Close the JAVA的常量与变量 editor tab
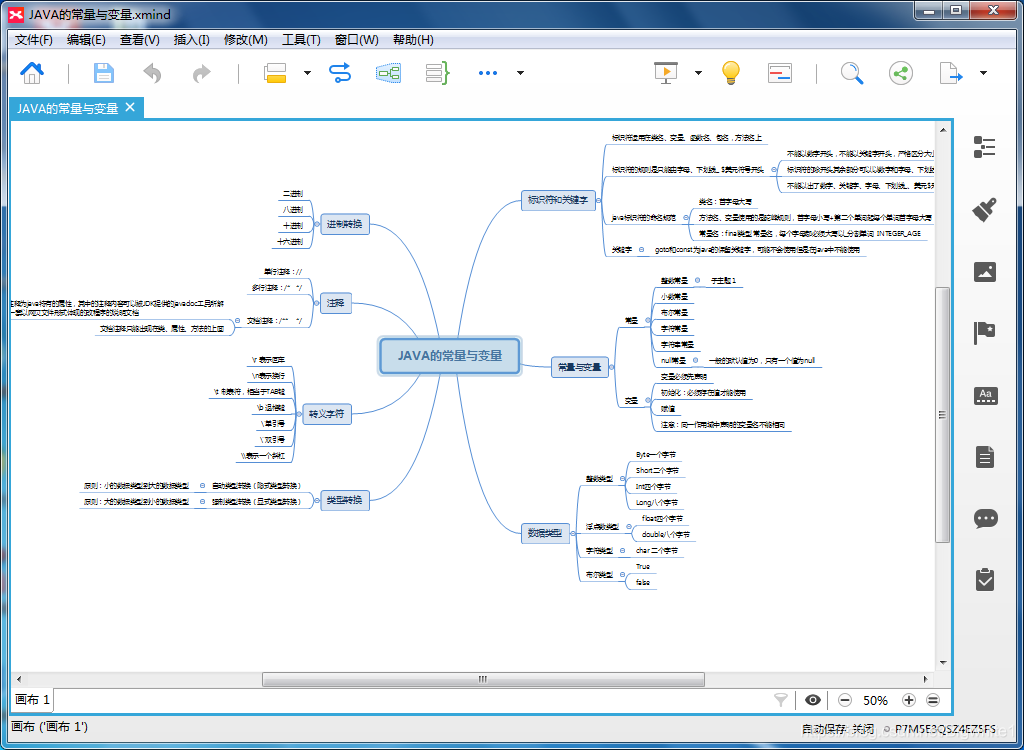1024x750 pixels. coord(130,107)
